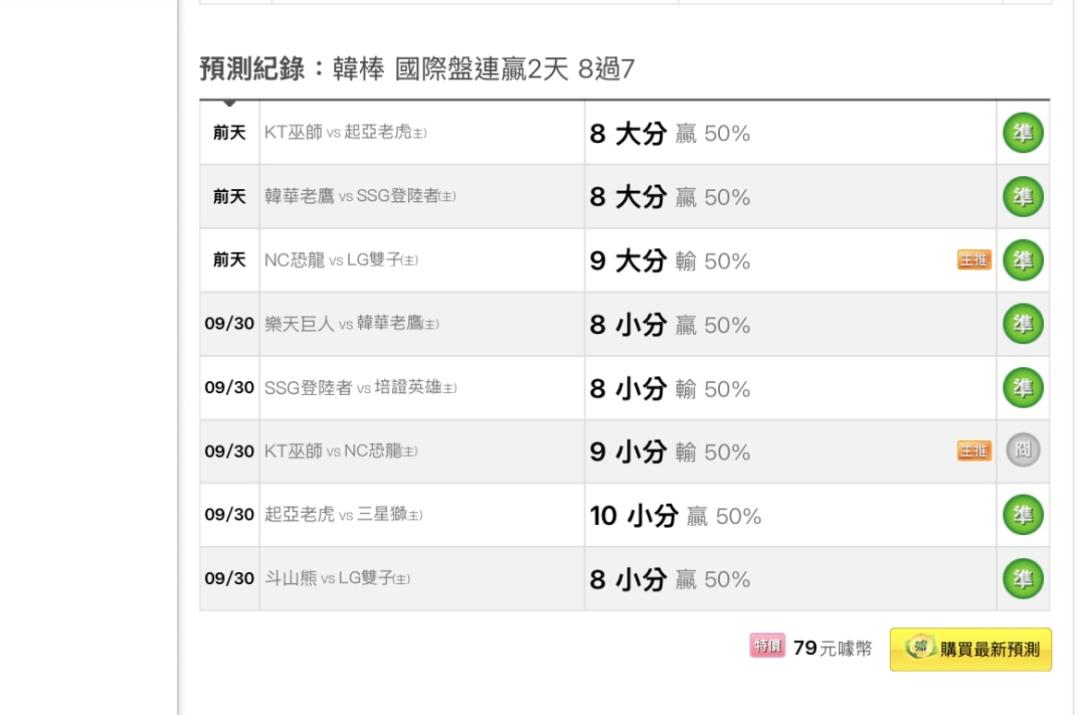Click green 準 icon for 斗山熊 vs LG雙子
This screenshot has height=715, width=1080.
(x=1022, y=579)
